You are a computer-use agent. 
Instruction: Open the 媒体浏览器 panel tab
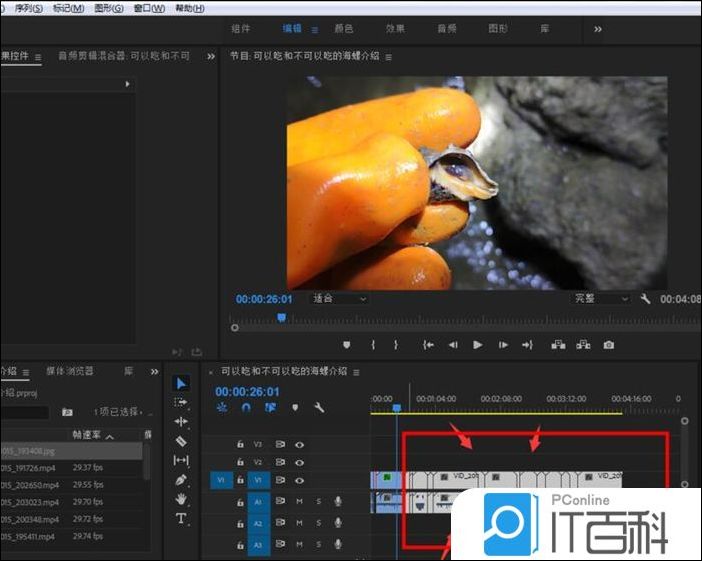click(70, 371)
